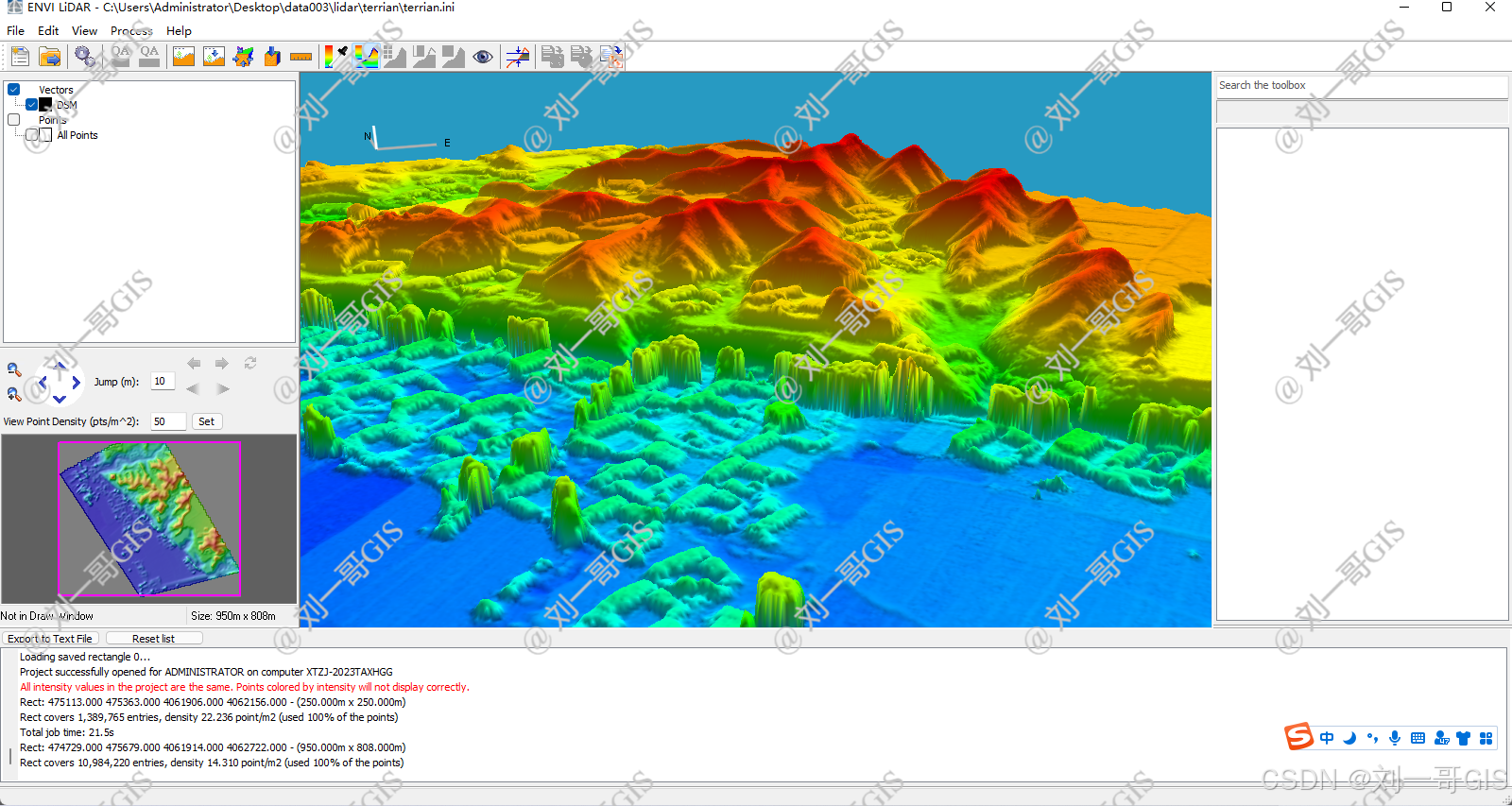Uncheck the DSM layer checkbox

pos(32,105)
